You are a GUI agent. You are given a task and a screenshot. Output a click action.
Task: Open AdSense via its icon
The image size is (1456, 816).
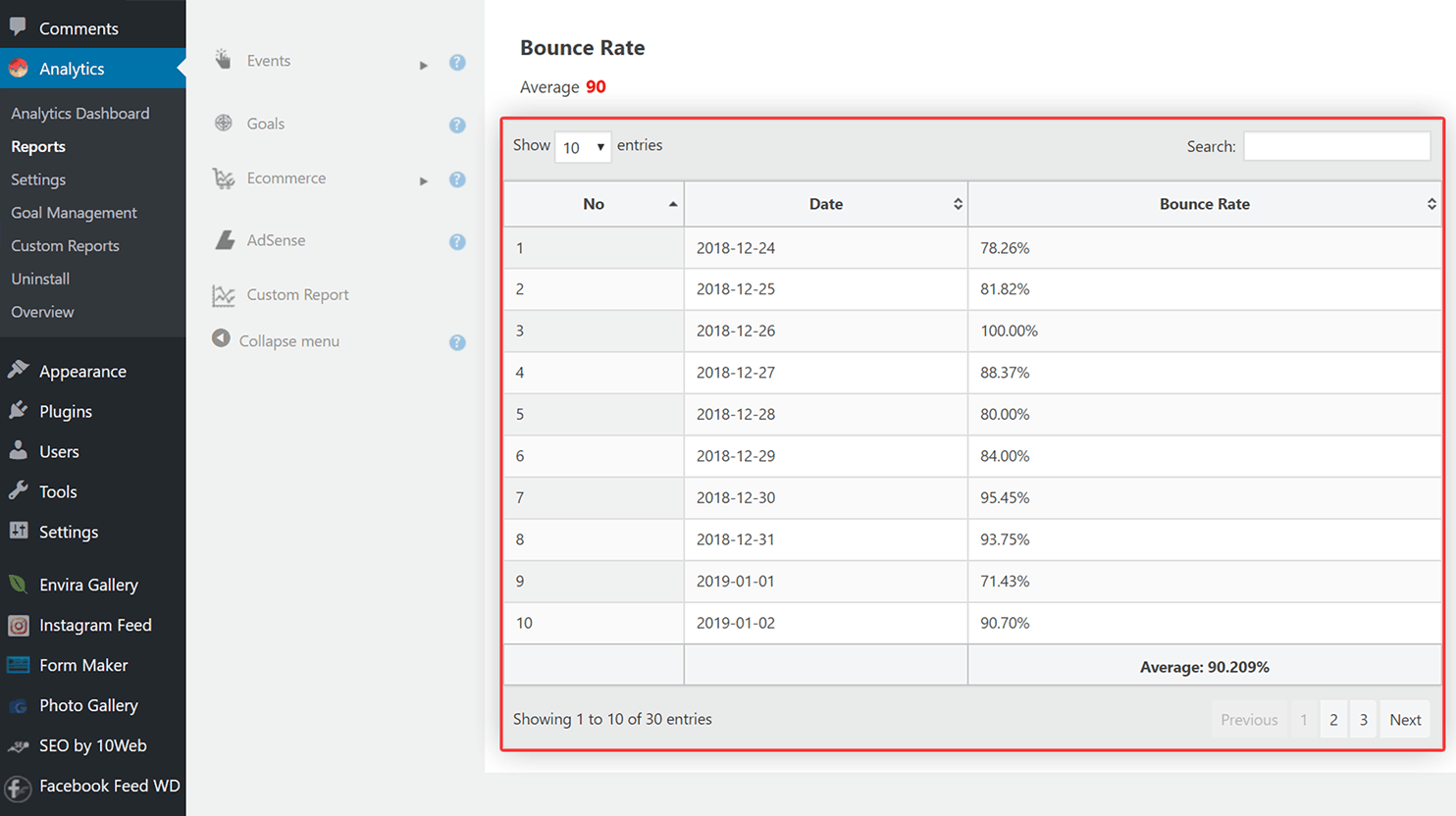(224, 239)
